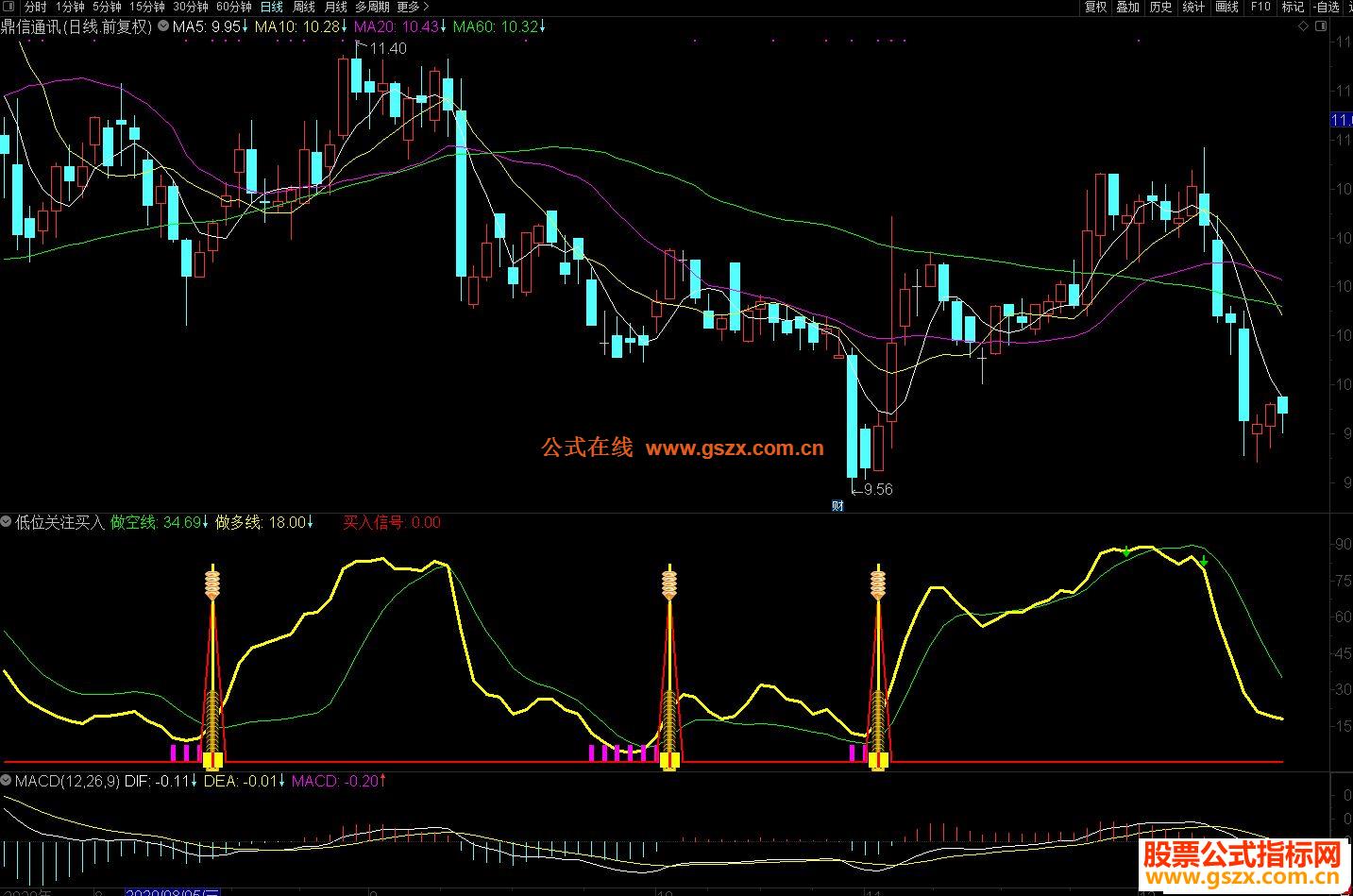The height and width of the screenshot is (896, 1353).
Task: Click the DEA: -0.01 value
Action: click(x=245, y=781)
